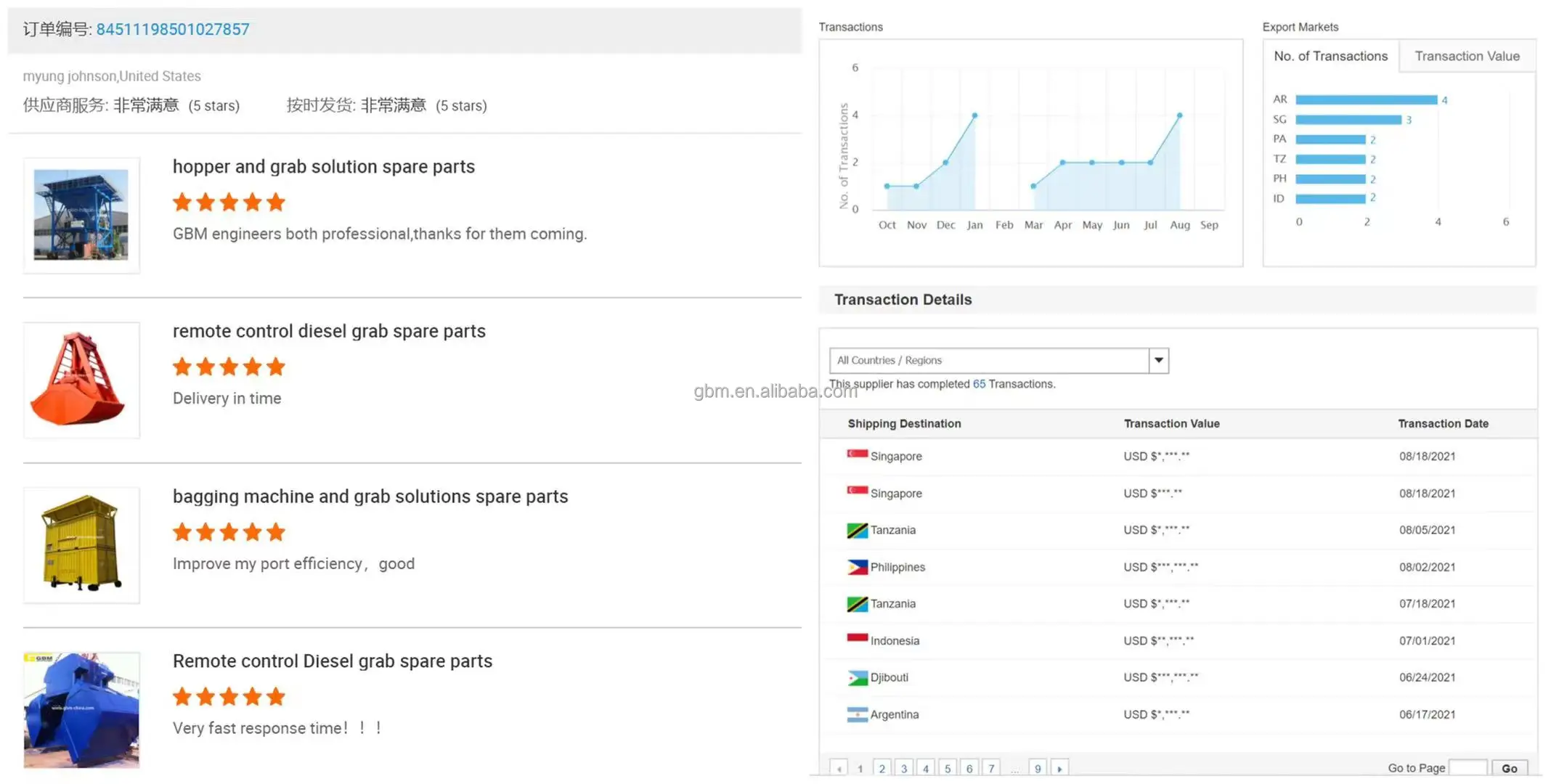
Task: Focus the Go to Page input field
Action: 1467,767
